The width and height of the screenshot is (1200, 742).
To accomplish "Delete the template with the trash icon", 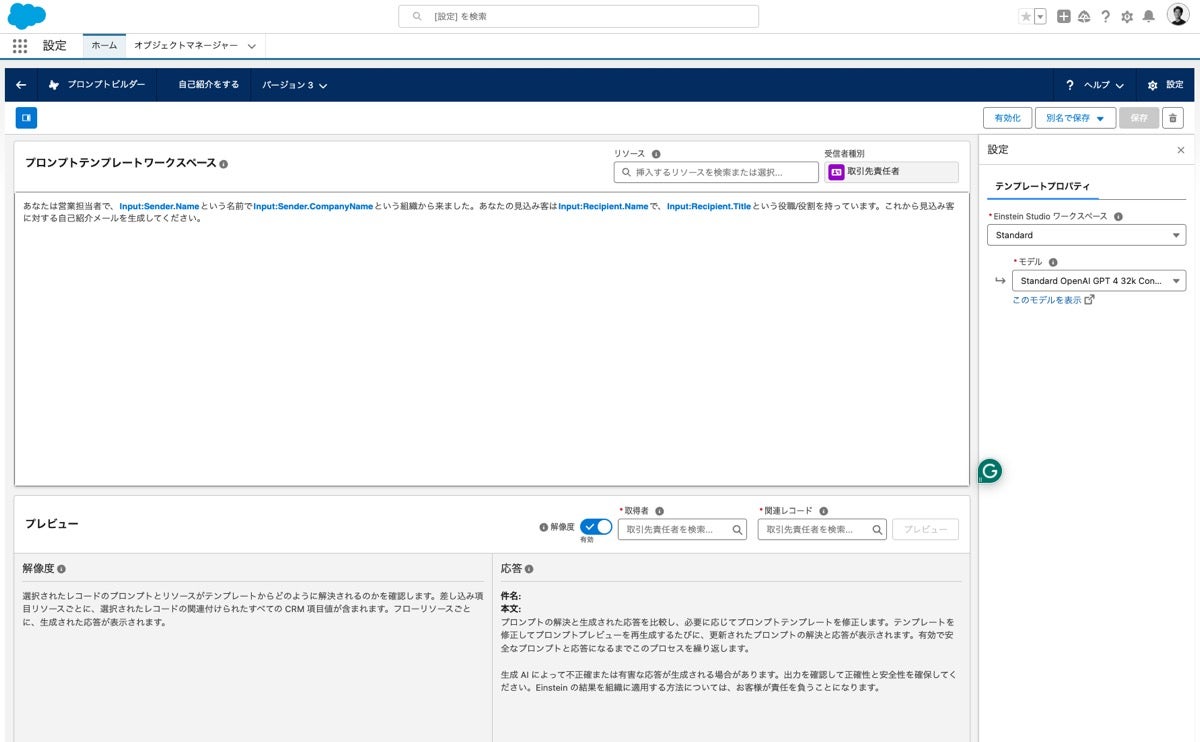I will 1171,117.
